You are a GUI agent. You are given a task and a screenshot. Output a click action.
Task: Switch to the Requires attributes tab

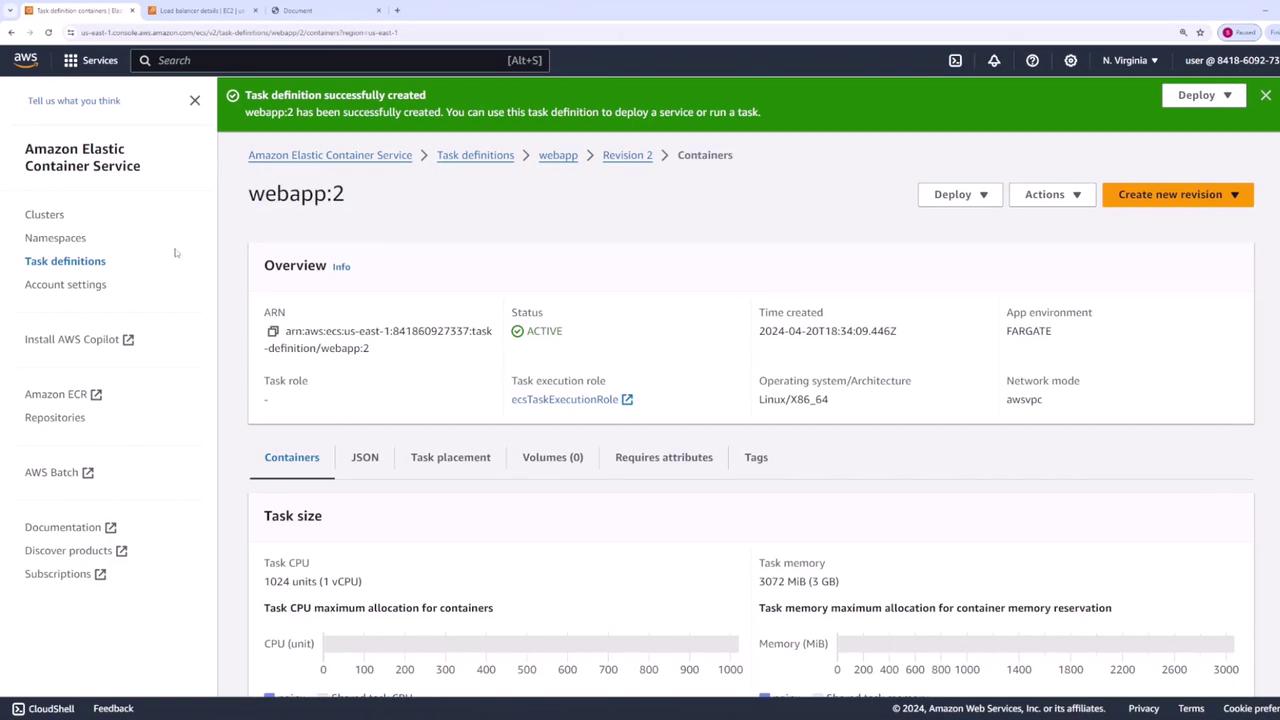(x=664, y=457)
